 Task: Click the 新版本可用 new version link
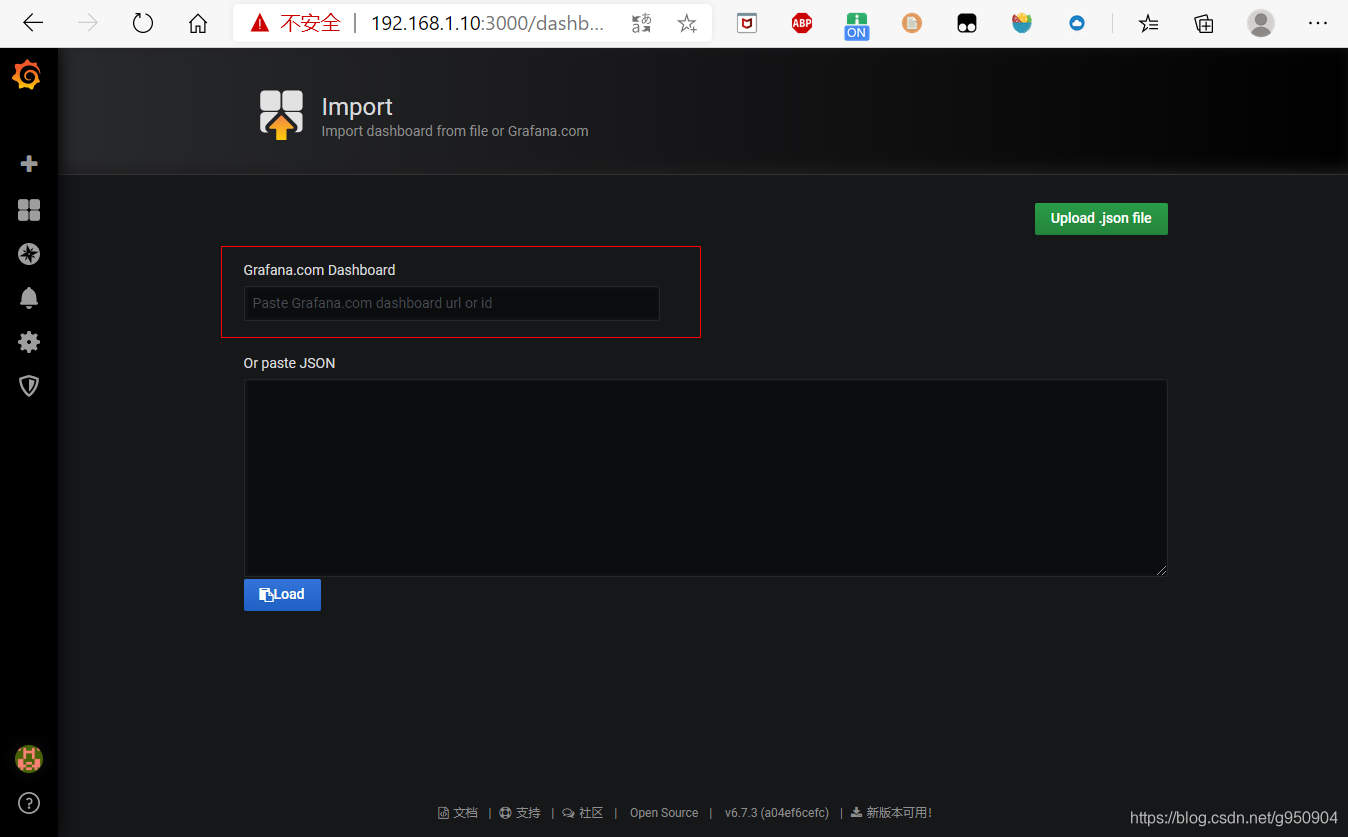pyautogui.click(x=891, y=813)
